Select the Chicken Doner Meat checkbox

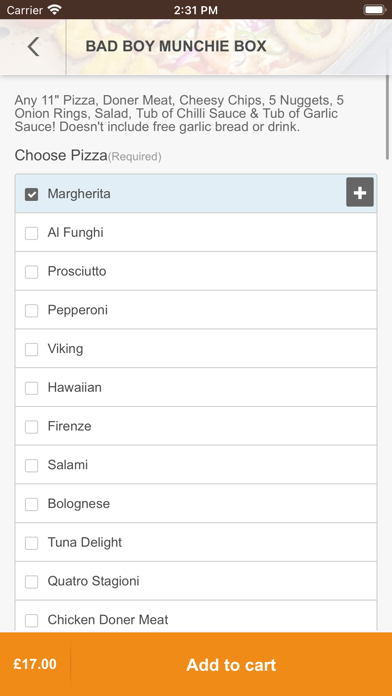pyautogui.click(x=32, y=620)
